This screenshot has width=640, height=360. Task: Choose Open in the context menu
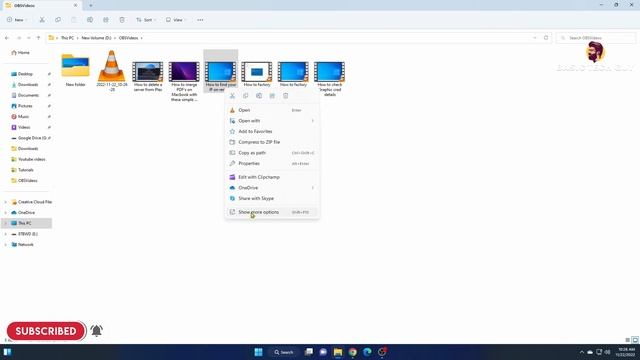pyautogui.click(x=272, y=110)
